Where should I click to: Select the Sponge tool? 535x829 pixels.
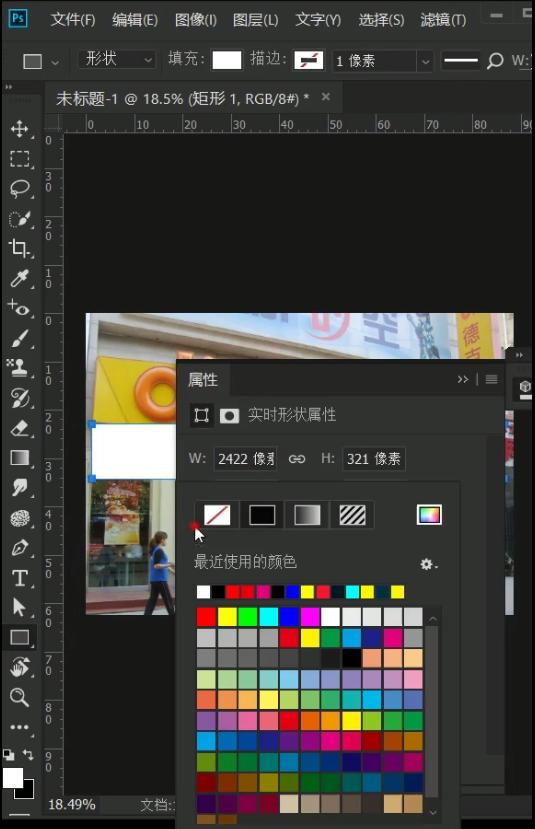point(20,518)
